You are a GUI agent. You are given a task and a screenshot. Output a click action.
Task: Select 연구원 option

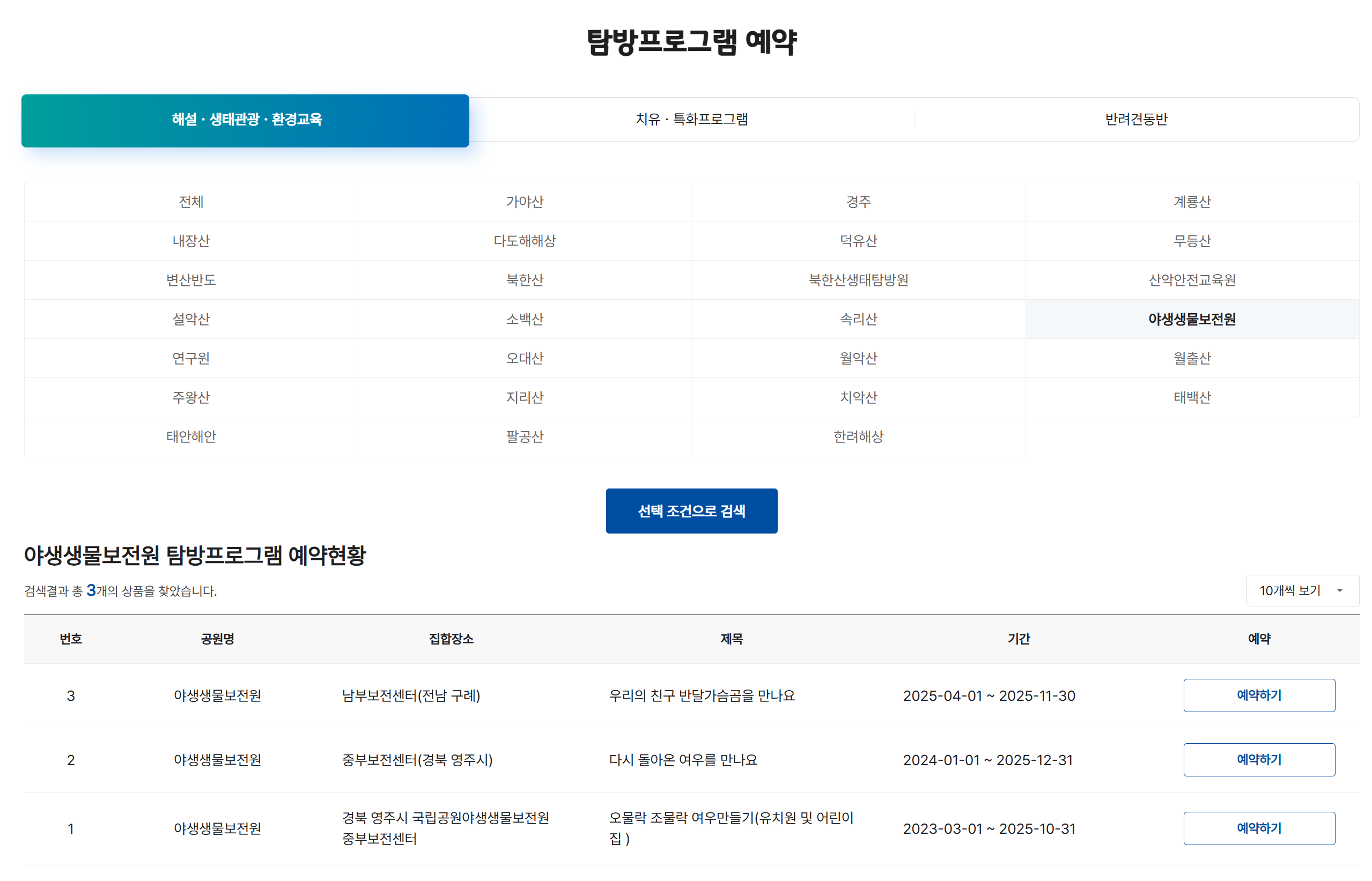click(x=191, y=358)
